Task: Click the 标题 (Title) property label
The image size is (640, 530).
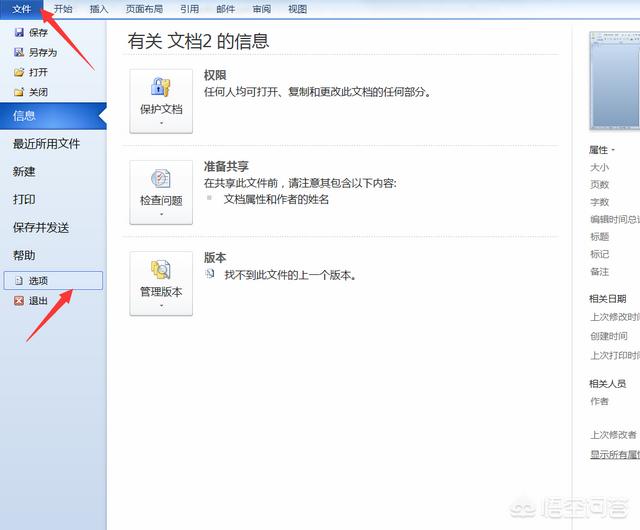Action: pyautogui.click(x=599, y=236)
